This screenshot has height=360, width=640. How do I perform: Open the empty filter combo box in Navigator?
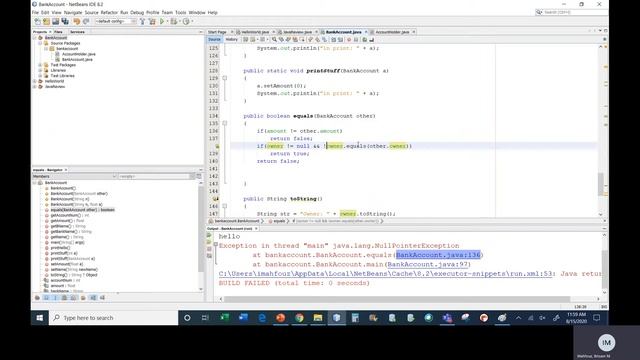[x=157, y=176]
